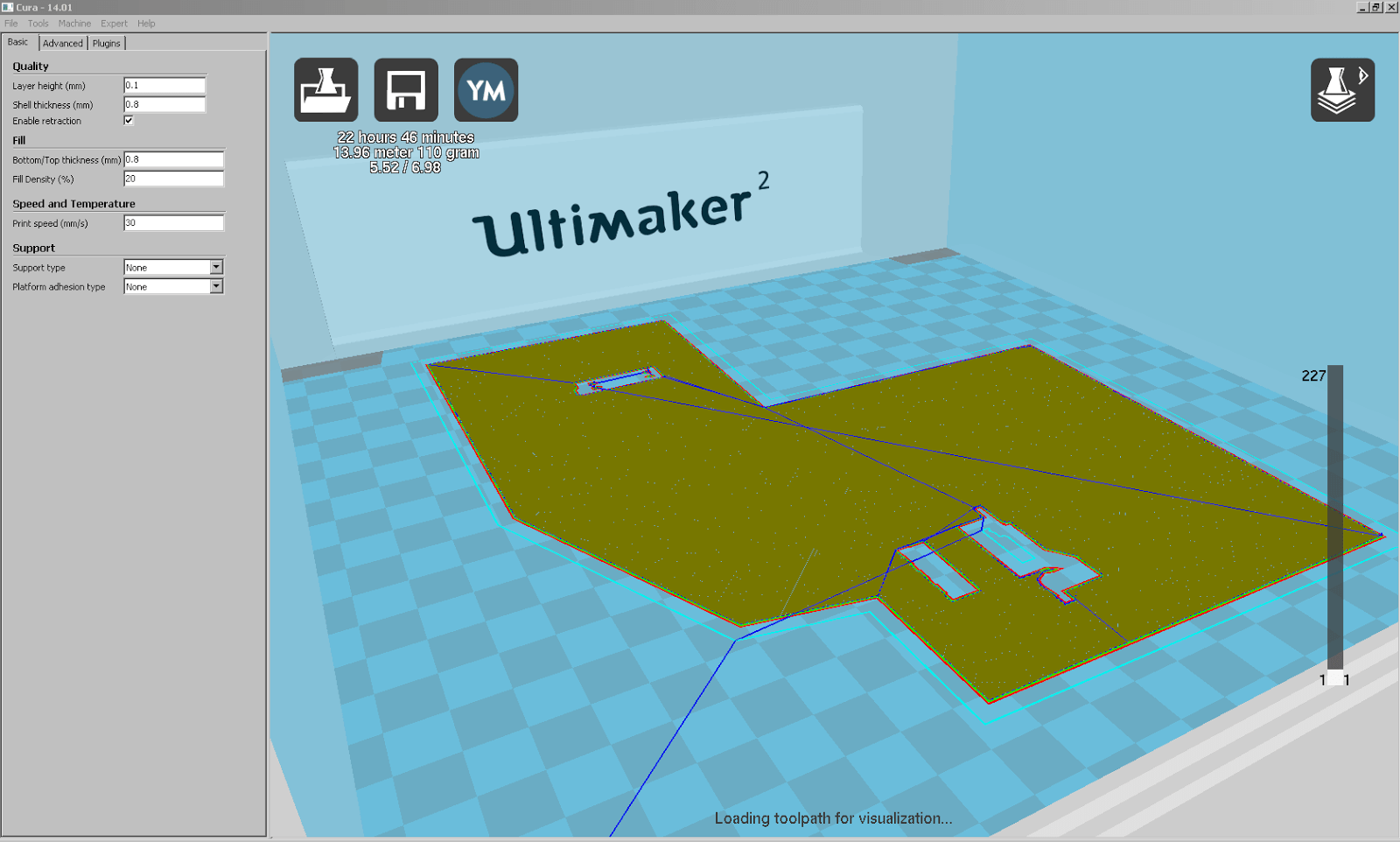
Task: Click the Layer height input field
Action: [164, 85]
